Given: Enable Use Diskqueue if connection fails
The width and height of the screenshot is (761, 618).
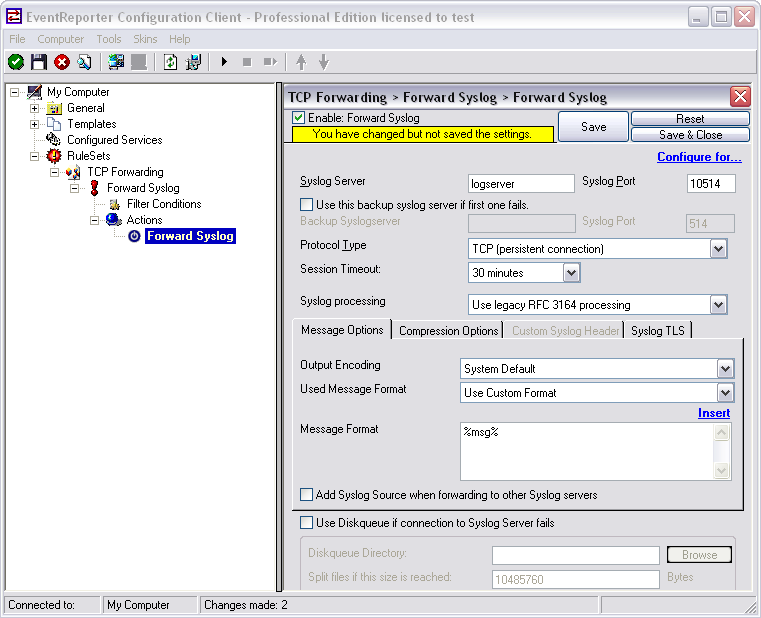Looking at the screenshot, I should [x=306, y=523].
